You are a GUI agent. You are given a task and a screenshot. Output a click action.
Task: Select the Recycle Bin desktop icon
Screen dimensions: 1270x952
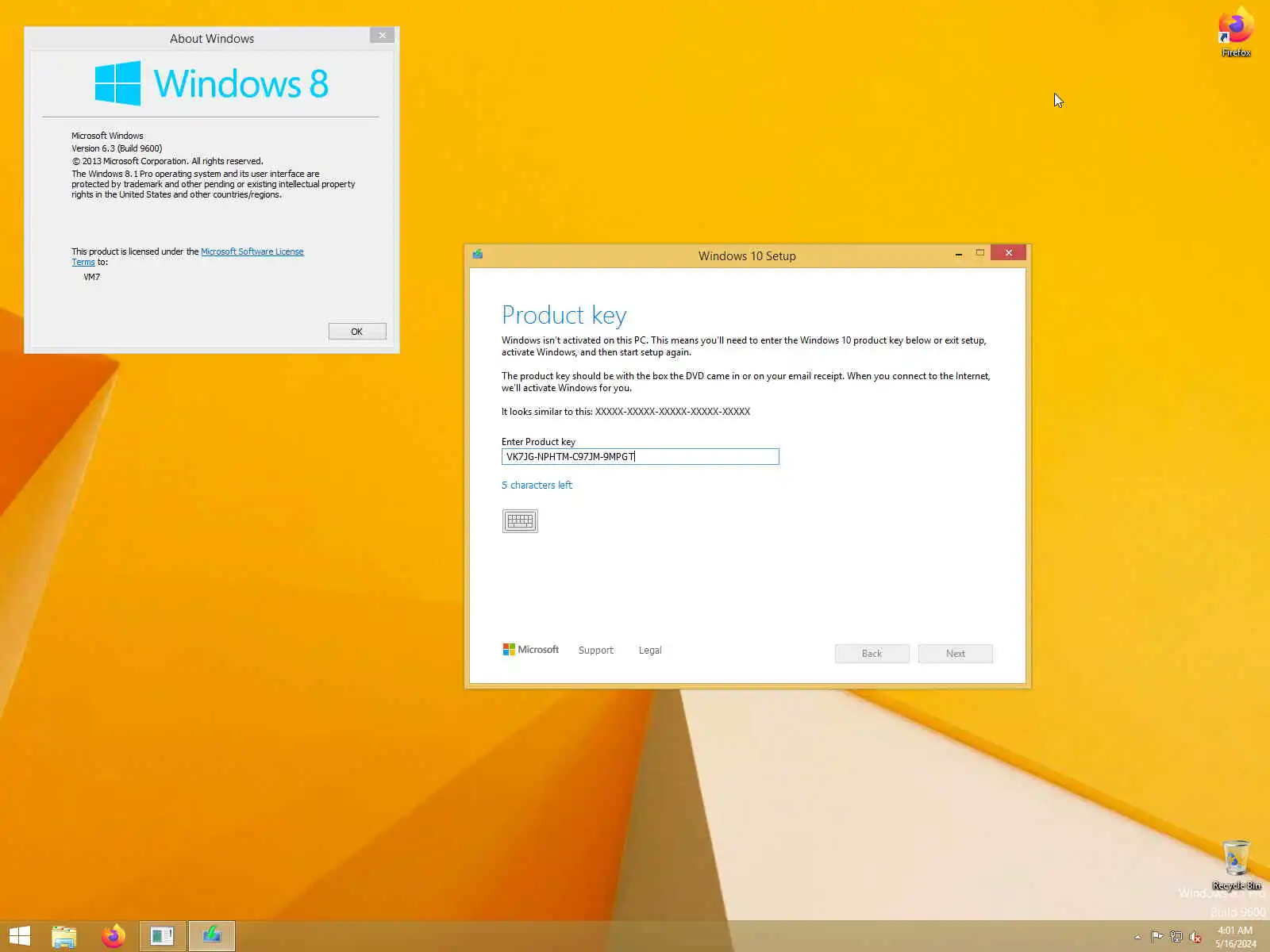point(1236,865)
